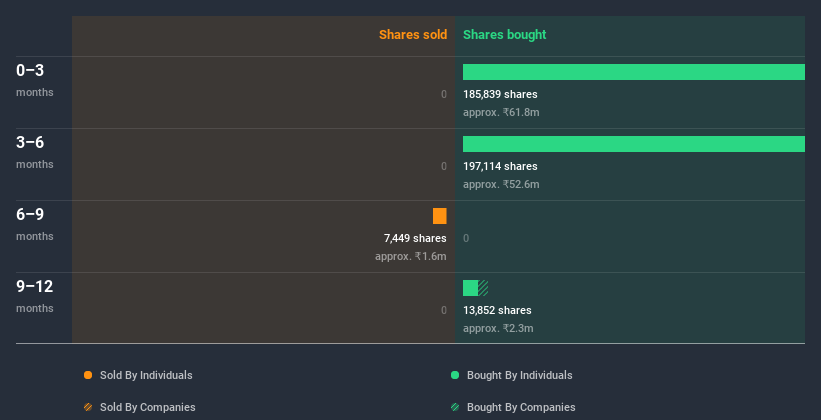The width and height of the screenshot is (821, 420).
Task: Click the approx. ₹2.3m amount
Action: tap(498, 328)
